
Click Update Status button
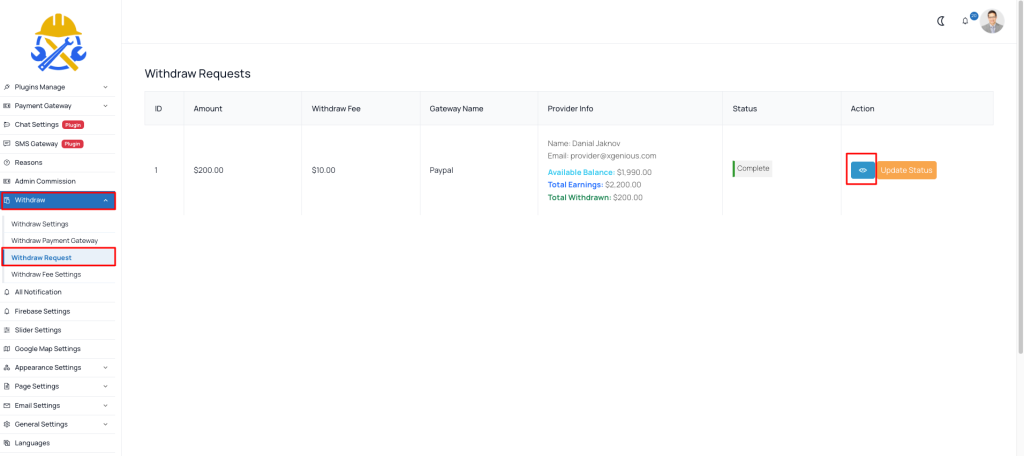click(x=906, y=170)
